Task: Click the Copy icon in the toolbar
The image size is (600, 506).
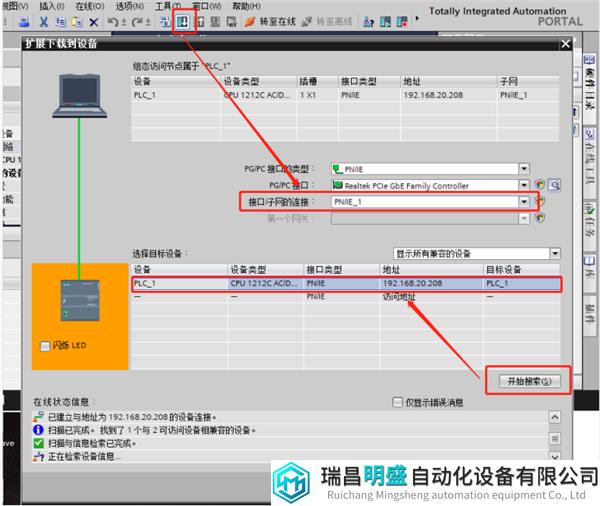Action: [x=60, y=22]
